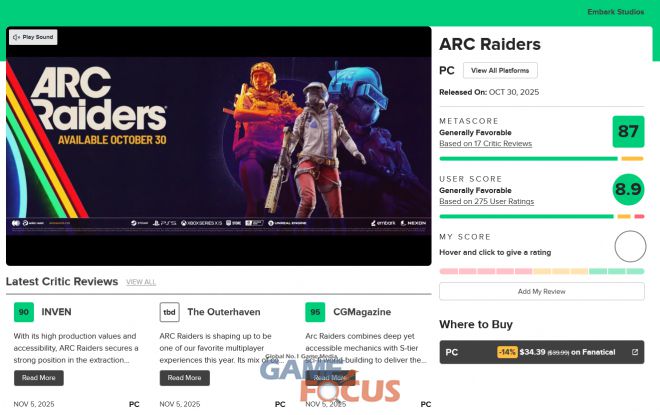Click the 8.9 user score circle
The image size is (660, 415).
click(628, 189)
